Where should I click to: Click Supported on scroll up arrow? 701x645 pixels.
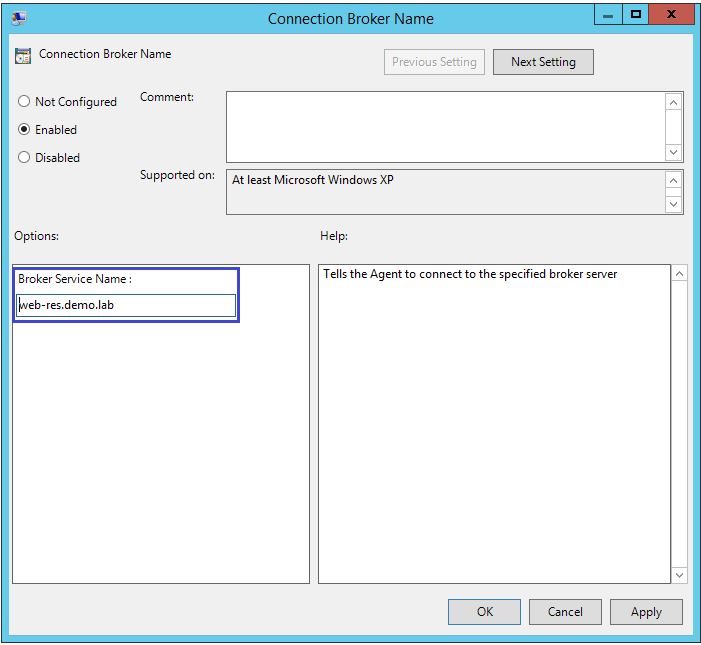tap(674, 181)
